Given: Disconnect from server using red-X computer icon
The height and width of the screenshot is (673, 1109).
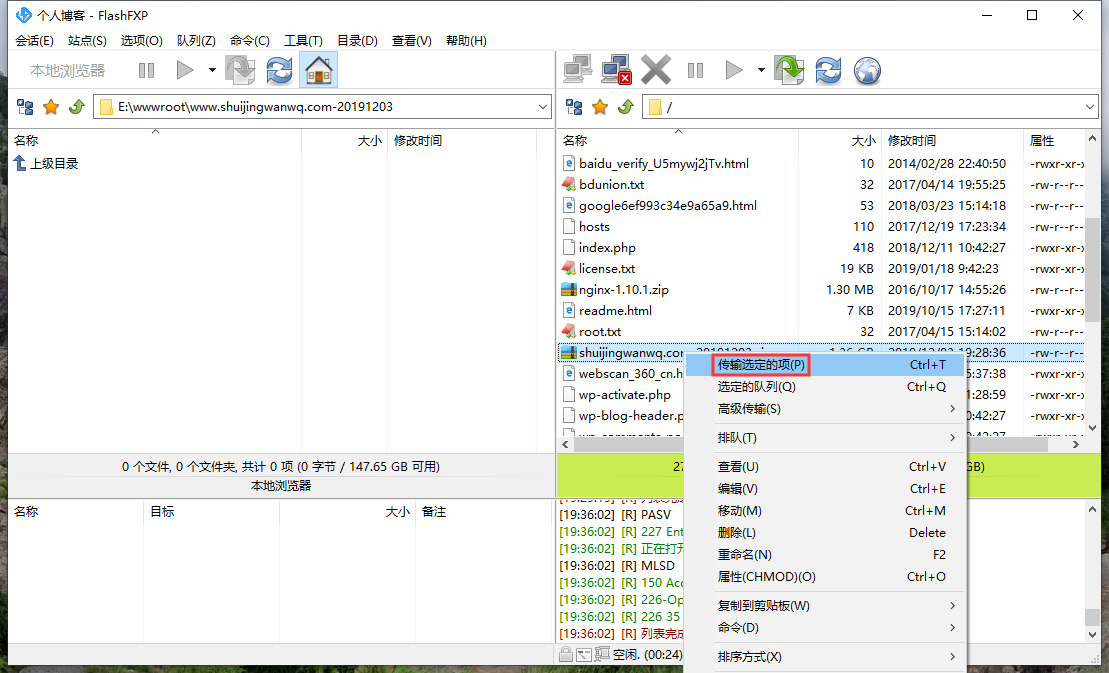Looking at the screenshot, I should [x=616, y=70].
